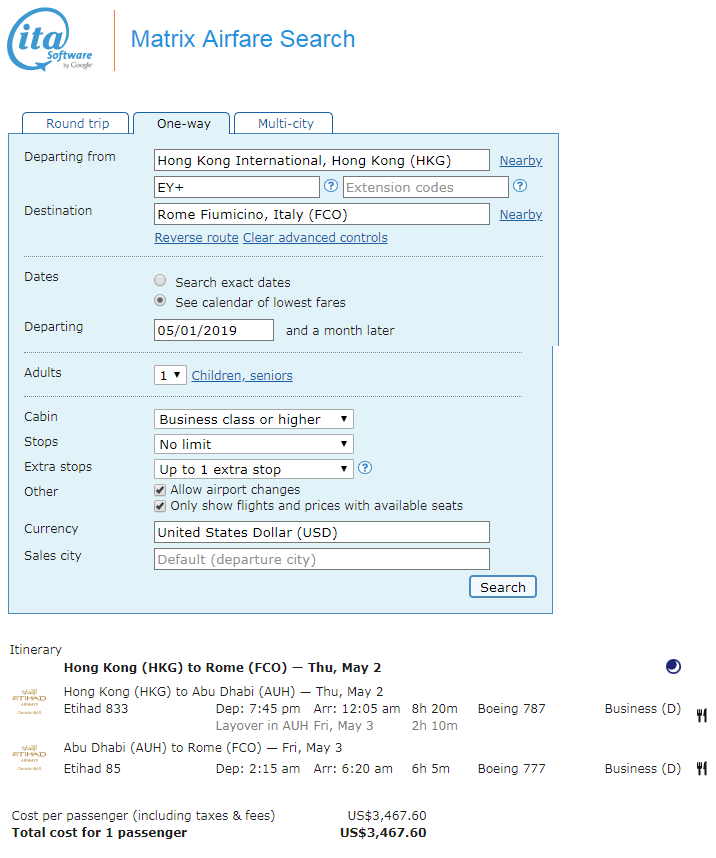Viewport: 716px width, 858px height.
Task: Switch to Multi-city tab
Action: point(284,123)
